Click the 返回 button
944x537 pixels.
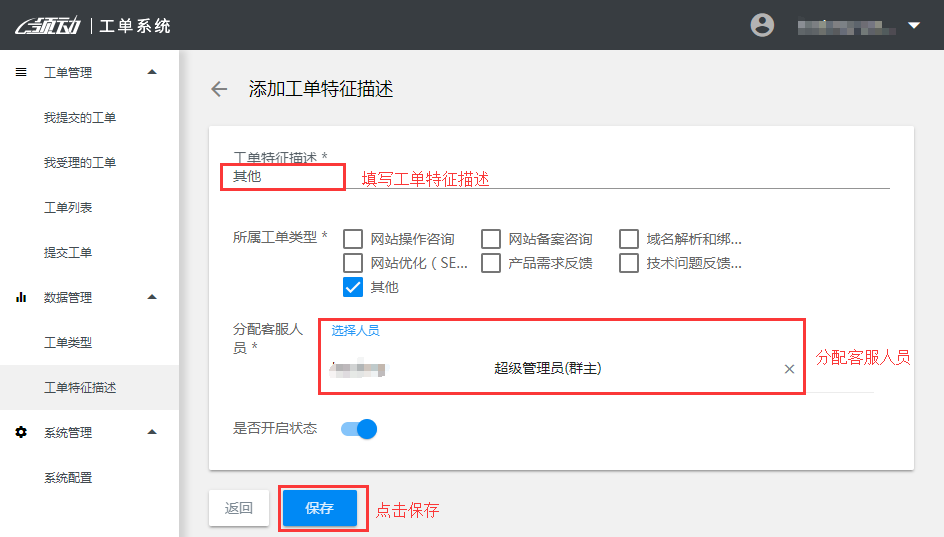tap(239, 508)
